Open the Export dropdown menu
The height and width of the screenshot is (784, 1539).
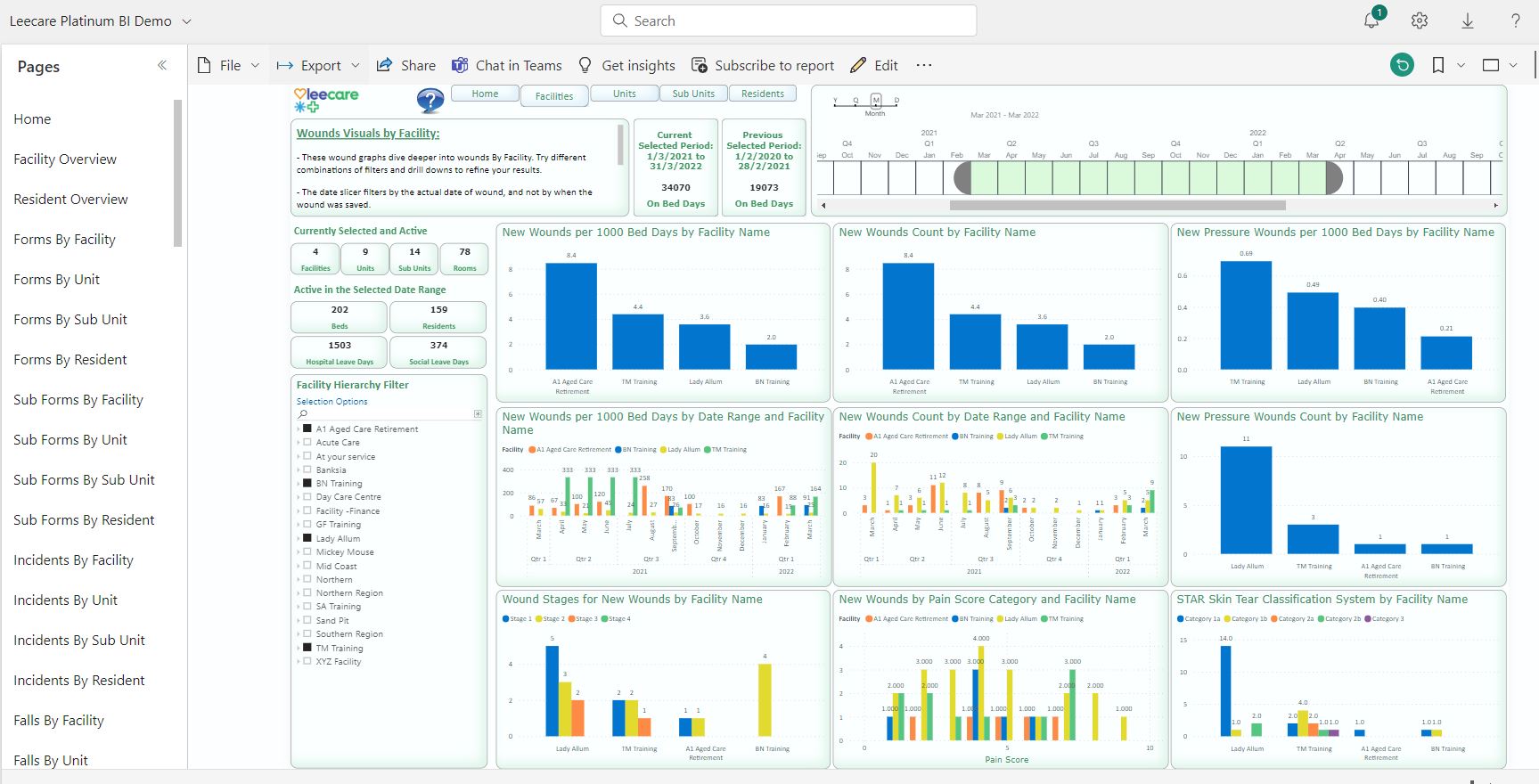coord(318,65)
